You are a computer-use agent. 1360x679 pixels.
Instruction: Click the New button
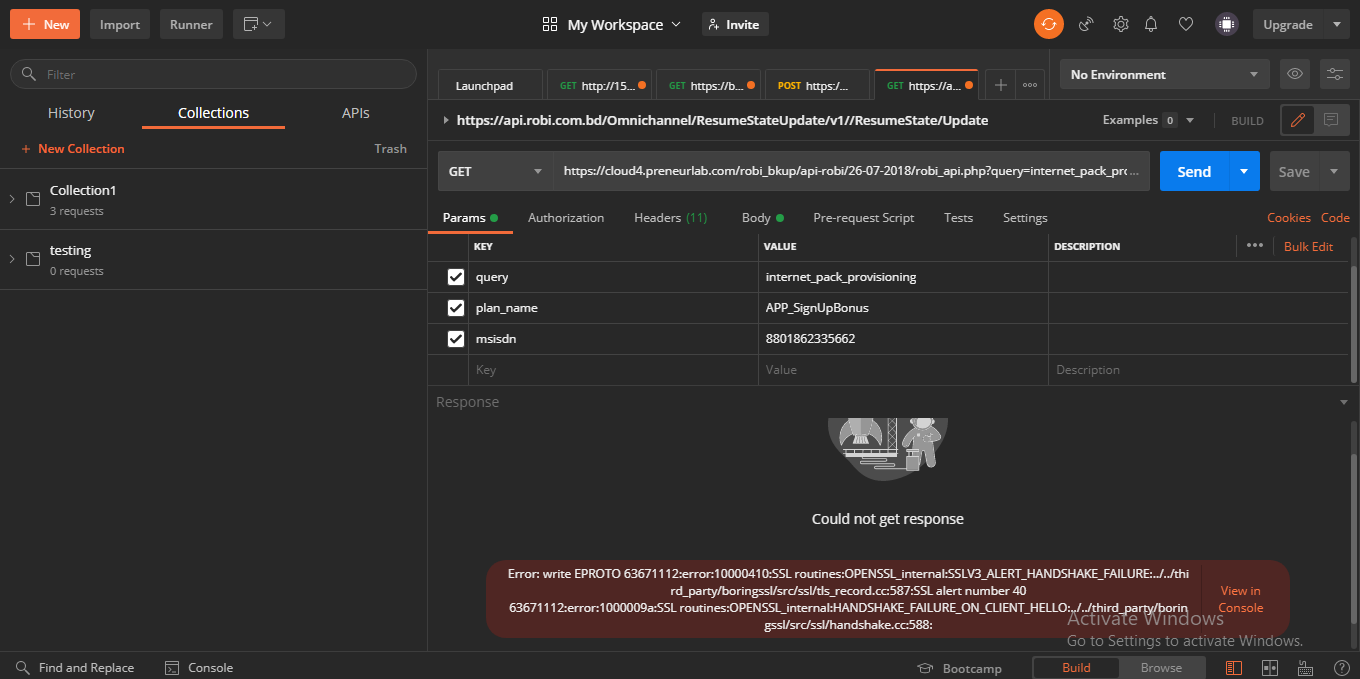[45, 24]
